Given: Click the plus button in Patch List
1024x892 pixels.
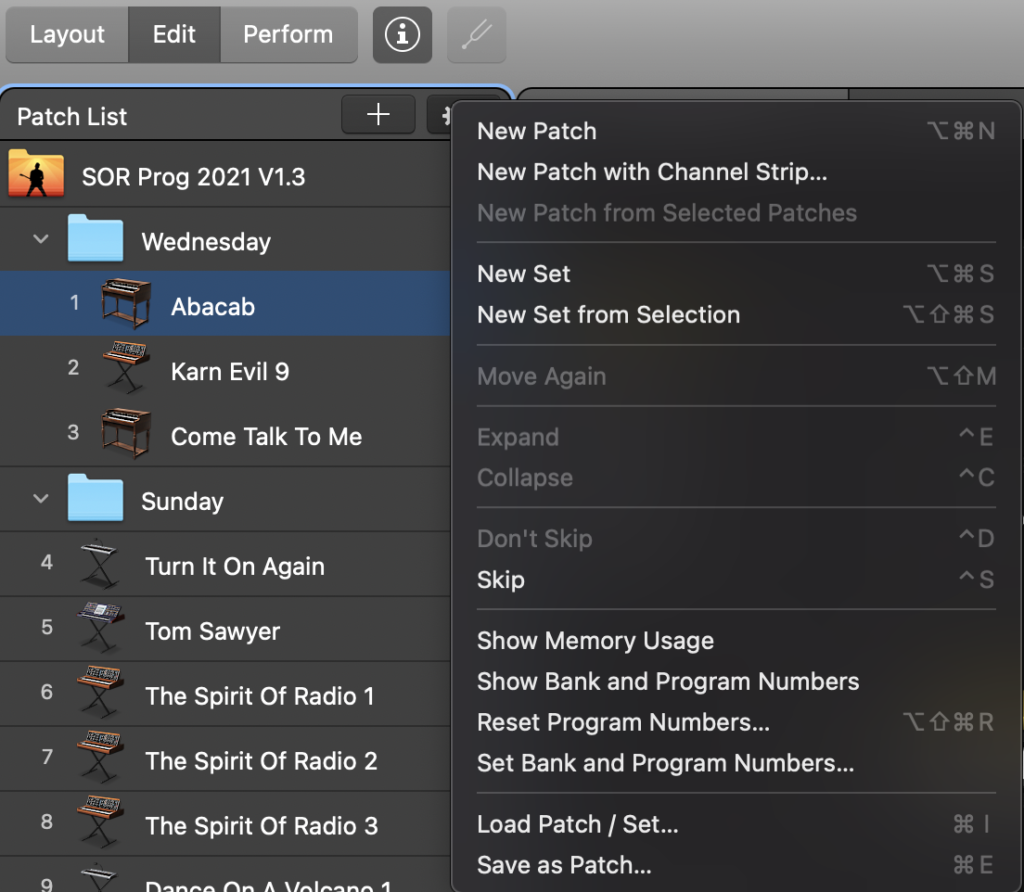Looking at the screenshot, I should click(378, 115).
